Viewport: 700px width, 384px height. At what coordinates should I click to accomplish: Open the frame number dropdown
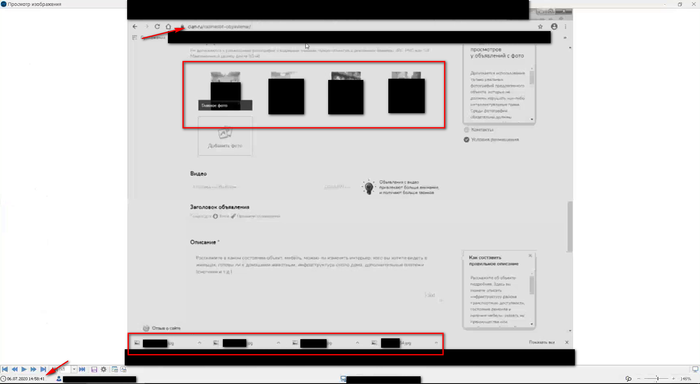click(74, 369)
